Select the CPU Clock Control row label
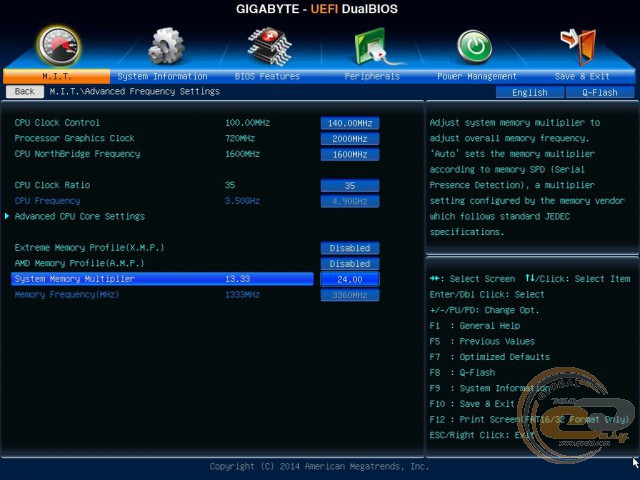Viewport: 640px width, 480px height. 57,122
